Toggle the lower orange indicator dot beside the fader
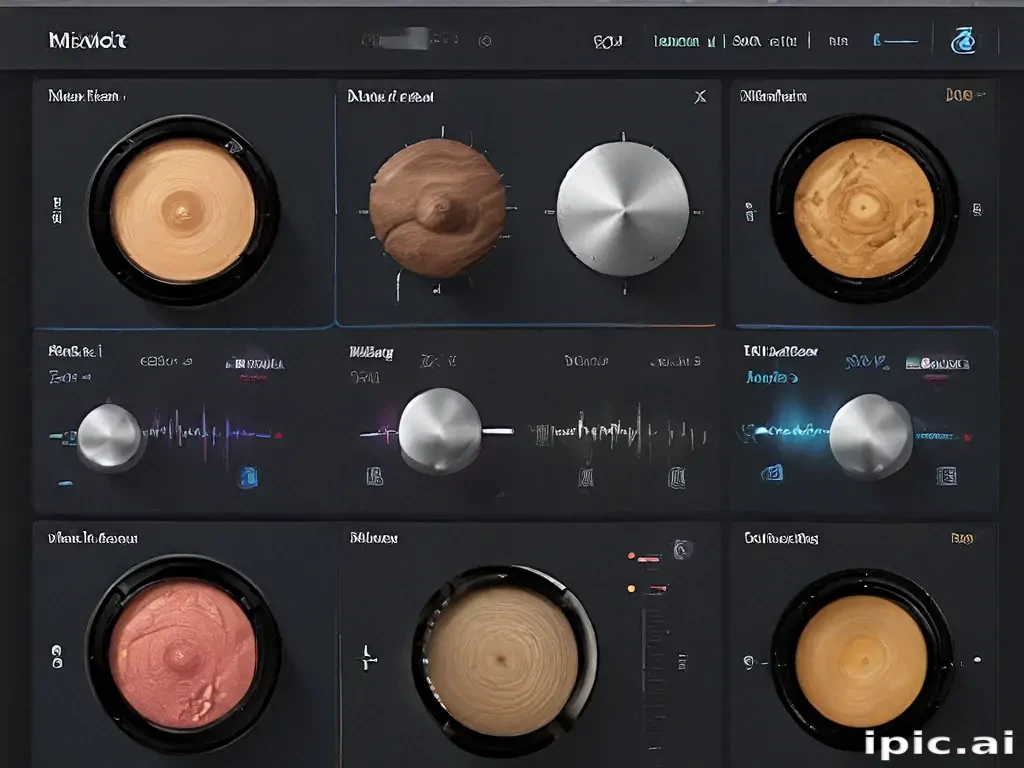This screenshot has height=768, width=1024. tap(632, 588)
